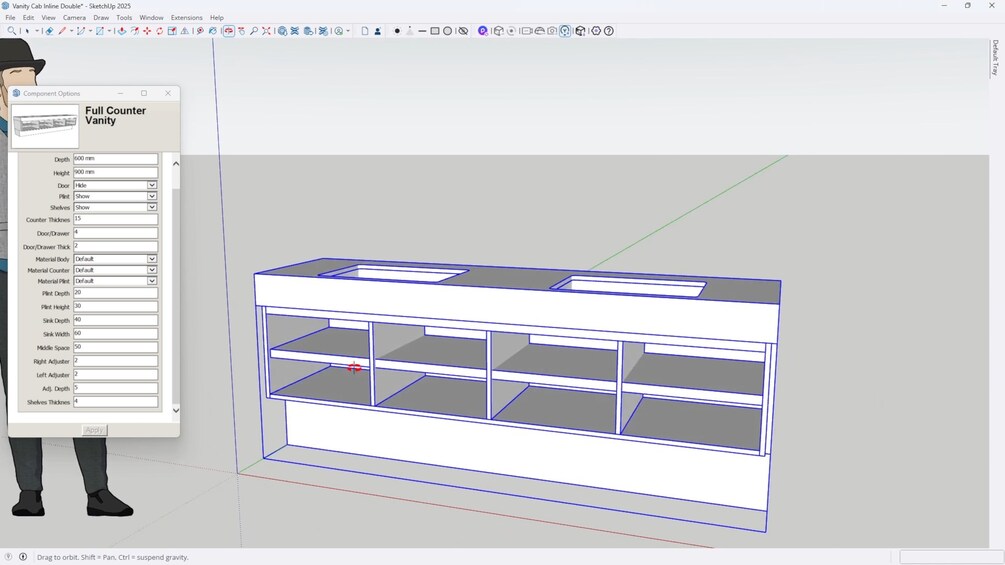This screenshot has height=565, width=1005.
Task: Click the Counter Thicknes input field
Action: click(115, 219)
